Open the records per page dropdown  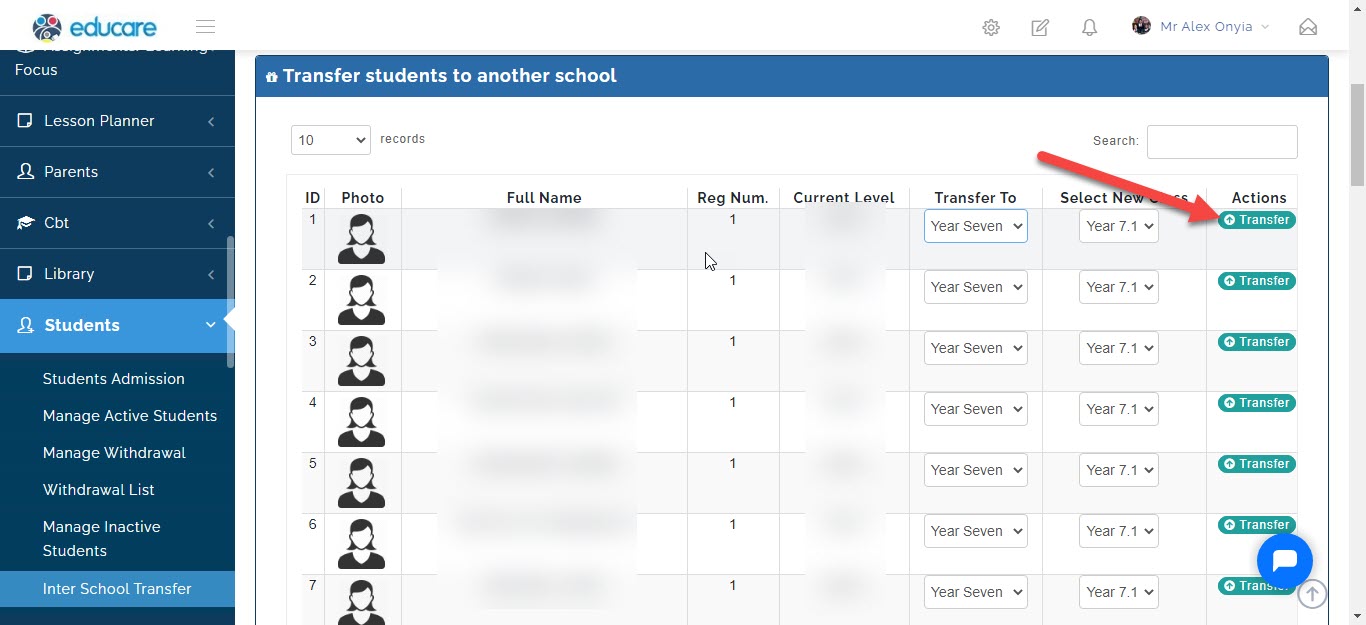[x=331, y=140]
